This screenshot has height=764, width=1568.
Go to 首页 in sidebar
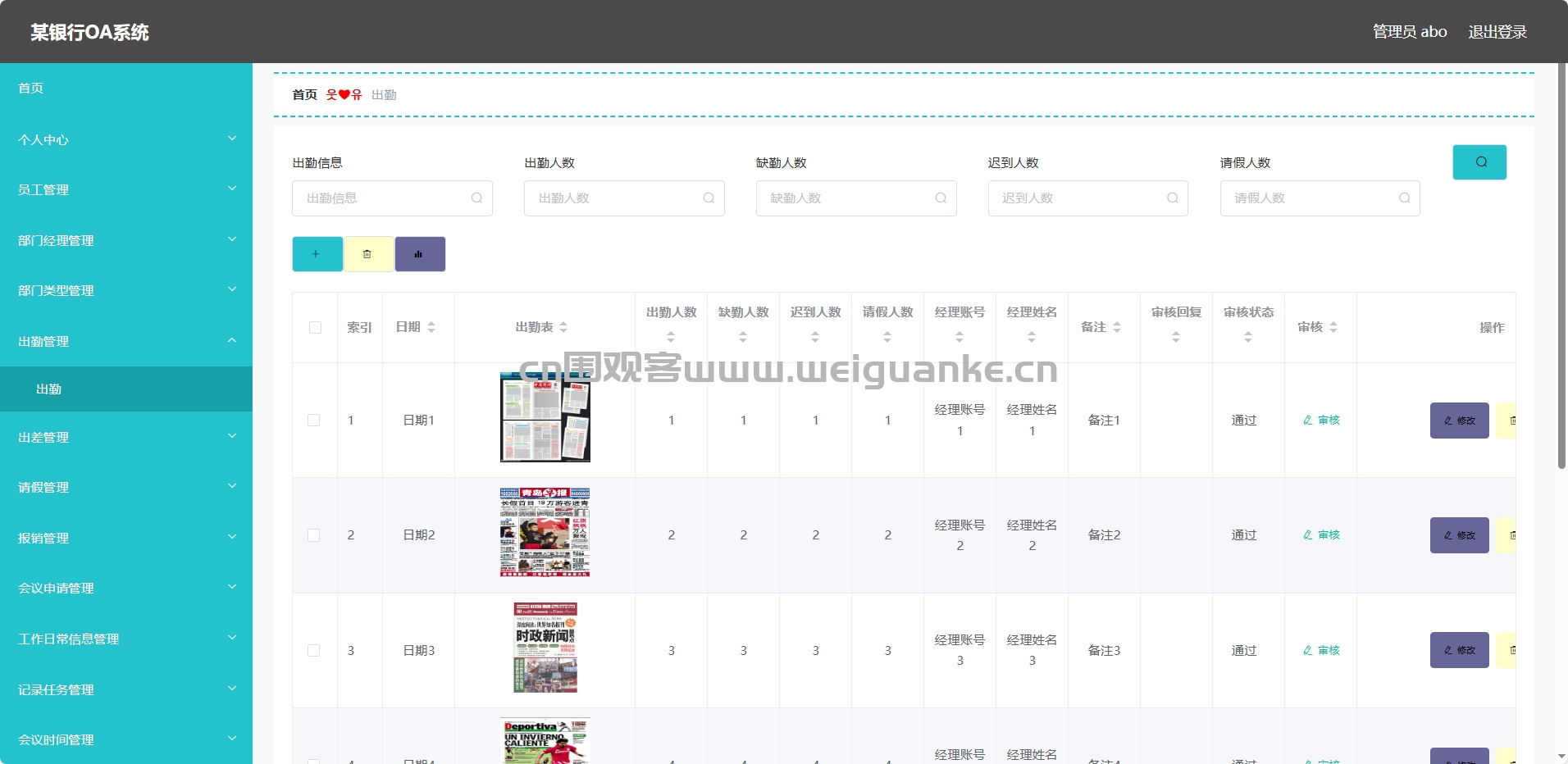pos(126,88)
